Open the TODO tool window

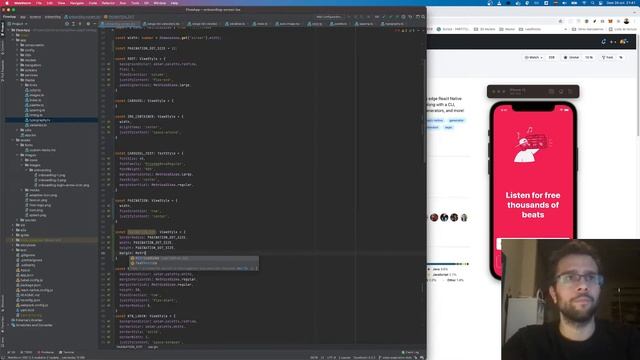[x=26, y=352]
